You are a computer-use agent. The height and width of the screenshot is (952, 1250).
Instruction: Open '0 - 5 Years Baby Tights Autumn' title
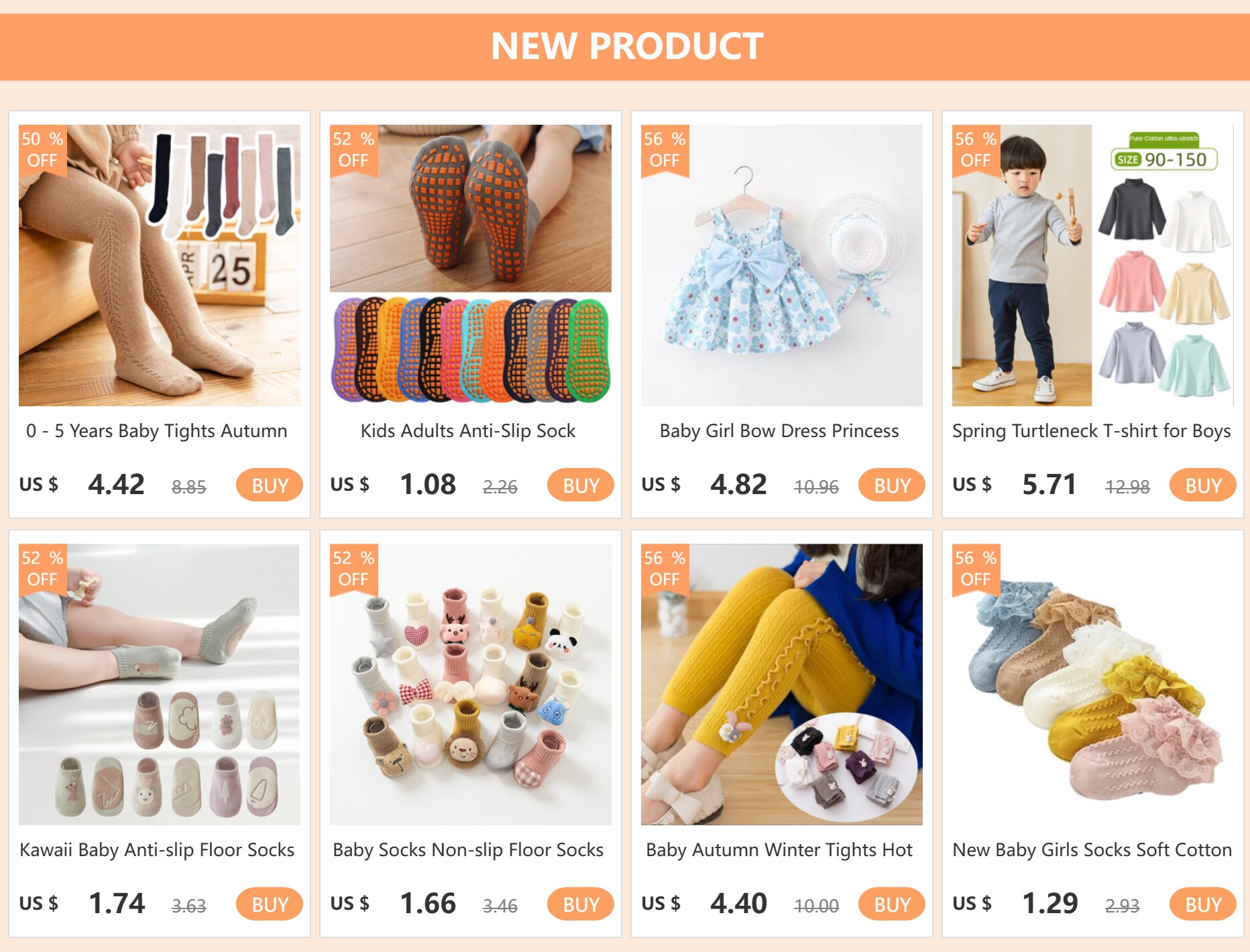(x=157, y=431)
